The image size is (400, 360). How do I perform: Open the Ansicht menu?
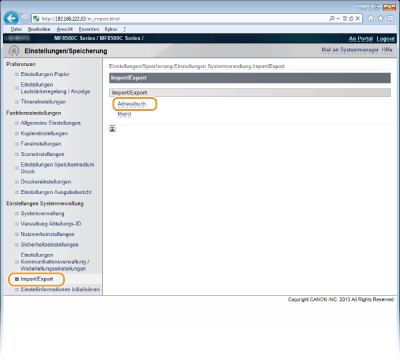tap(65, 29)
